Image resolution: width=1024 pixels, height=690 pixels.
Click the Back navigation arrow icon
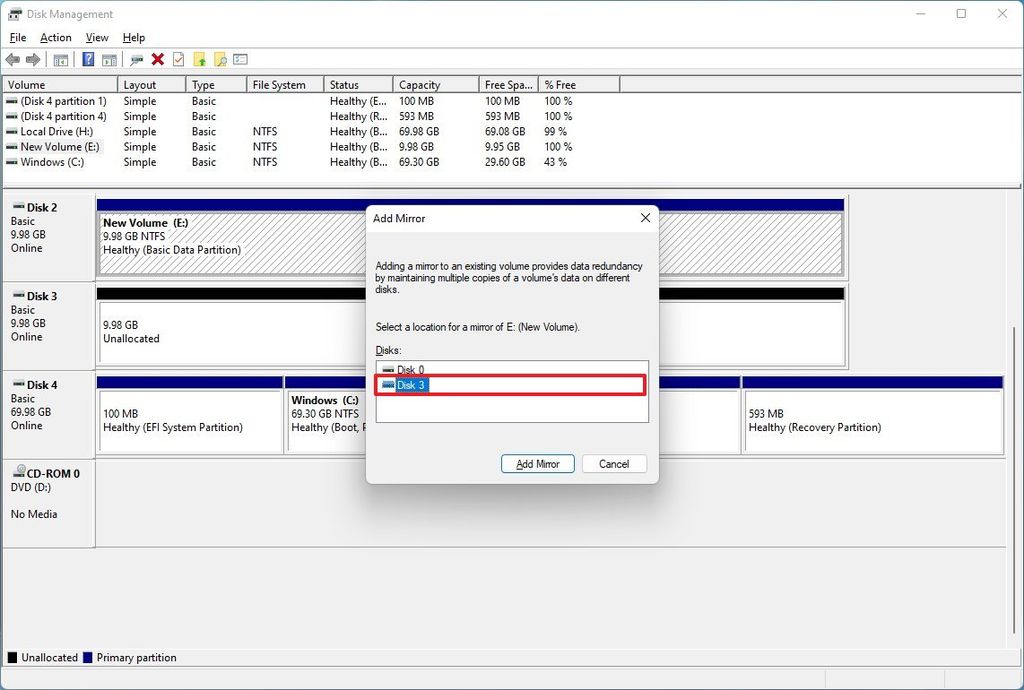[x=13, y=59]
